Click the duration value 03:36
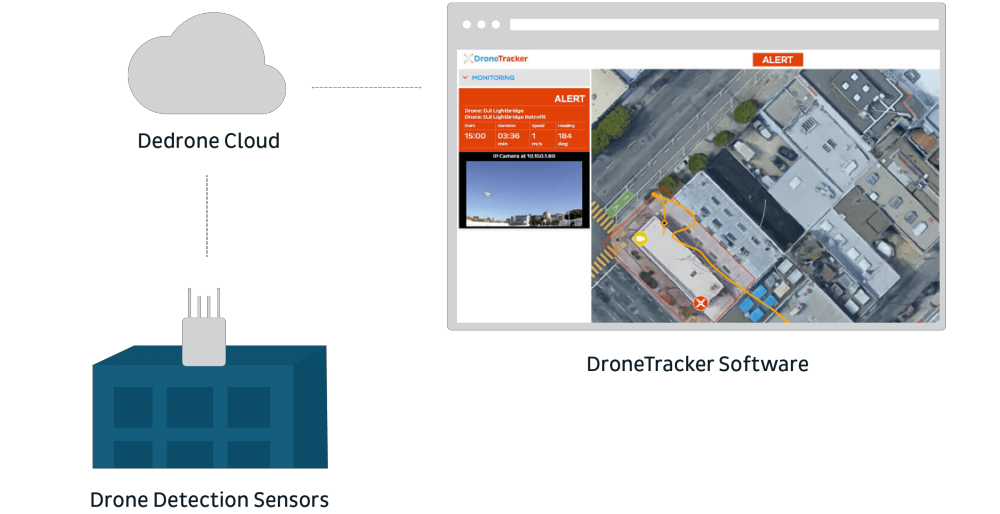 (x=508, y=136)
